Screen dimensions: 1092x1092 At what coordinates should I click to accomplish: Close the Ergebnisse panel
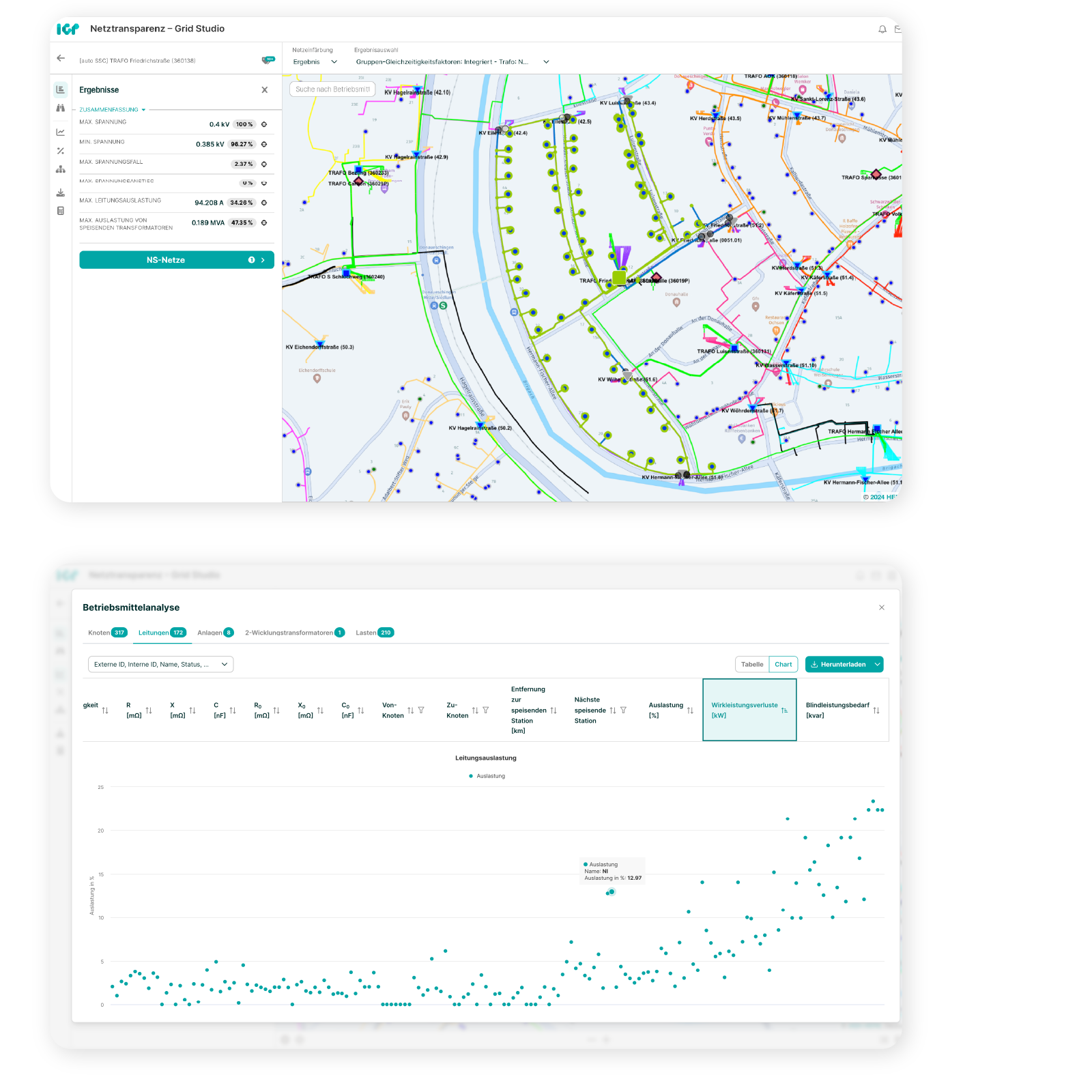click(265, 90)
